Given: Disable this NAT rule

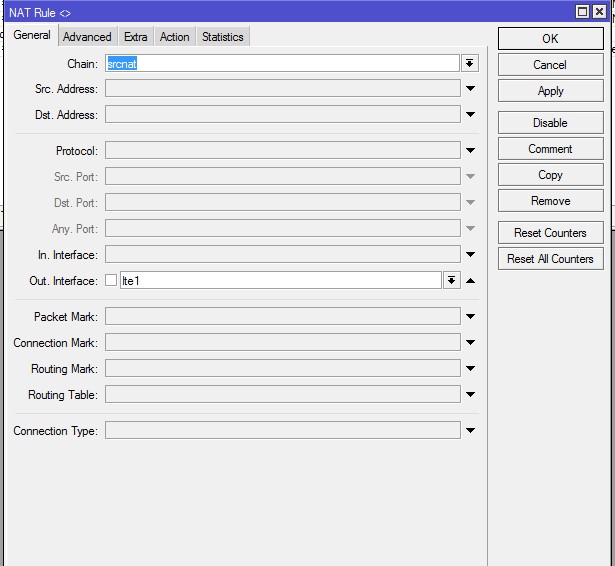Looking at the screenshot, I should (550, 123).
